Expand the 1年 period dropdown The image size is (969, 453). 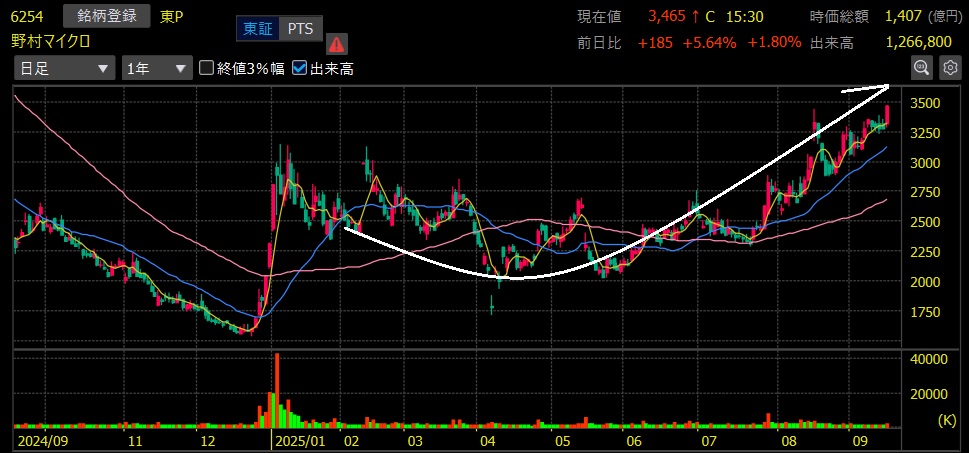click(x=155, y=68)
